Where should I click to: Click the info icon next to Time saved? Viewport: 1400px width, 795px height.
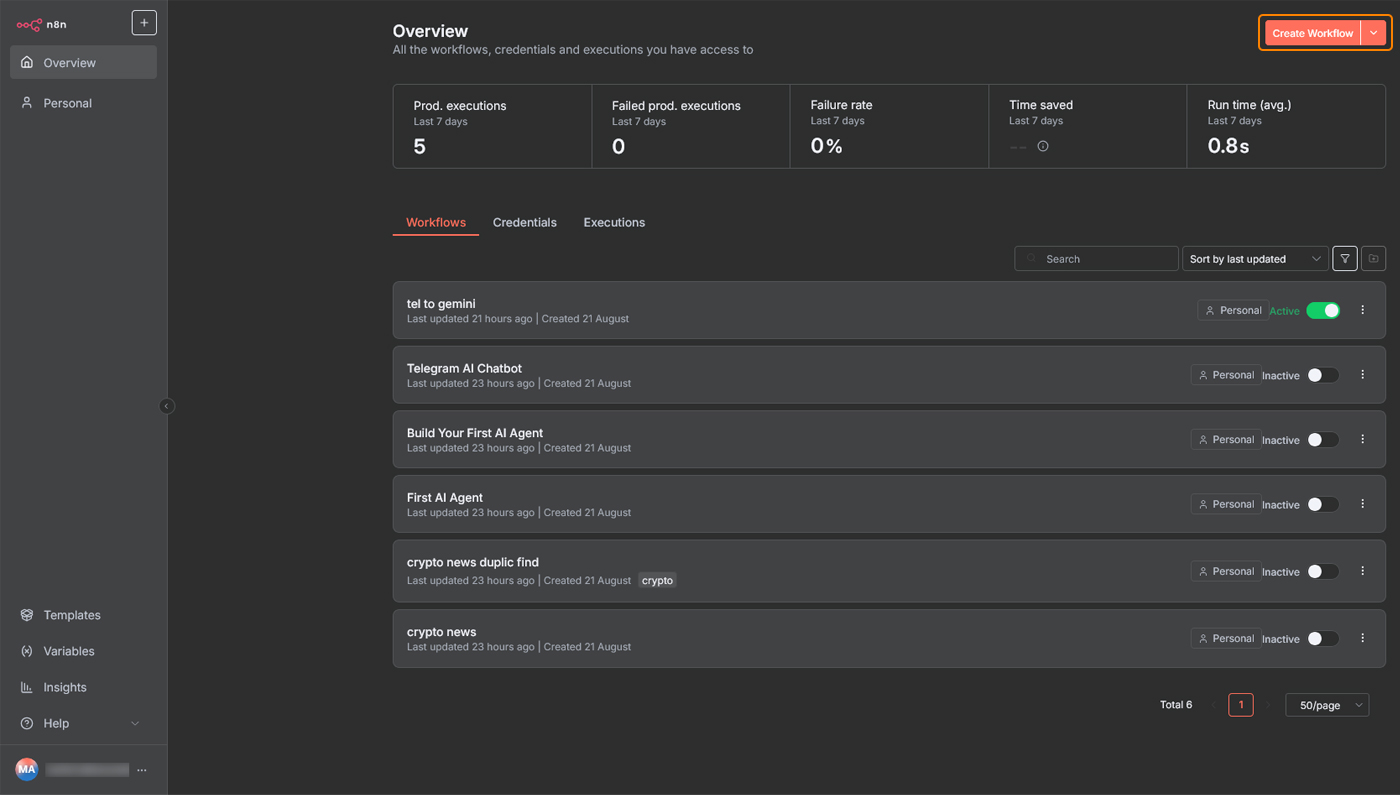(x=1043, y=146)
